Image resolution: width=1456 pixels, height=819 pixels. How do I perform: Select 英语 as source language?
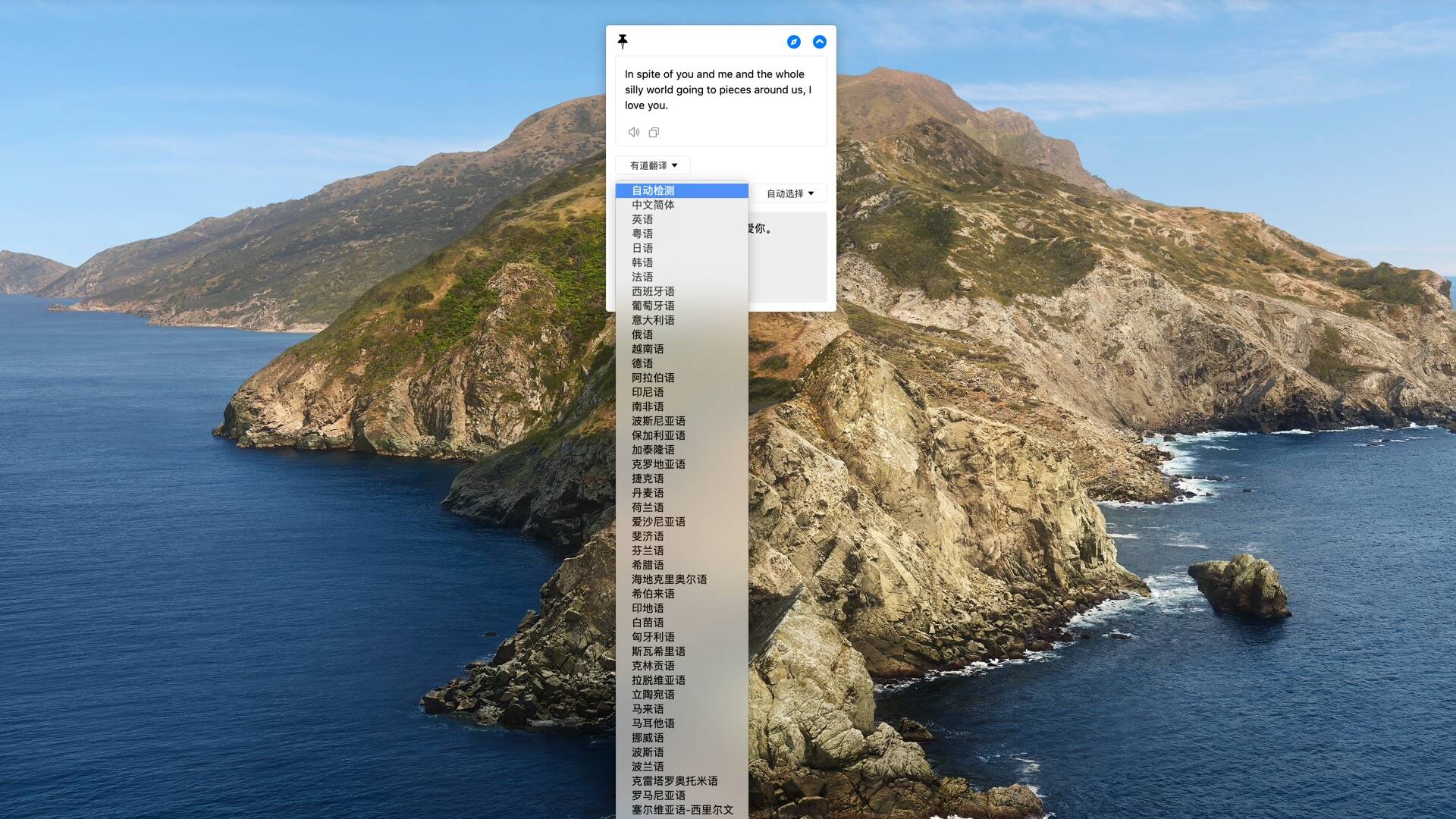pyautogui.click(x=642, y=219)
